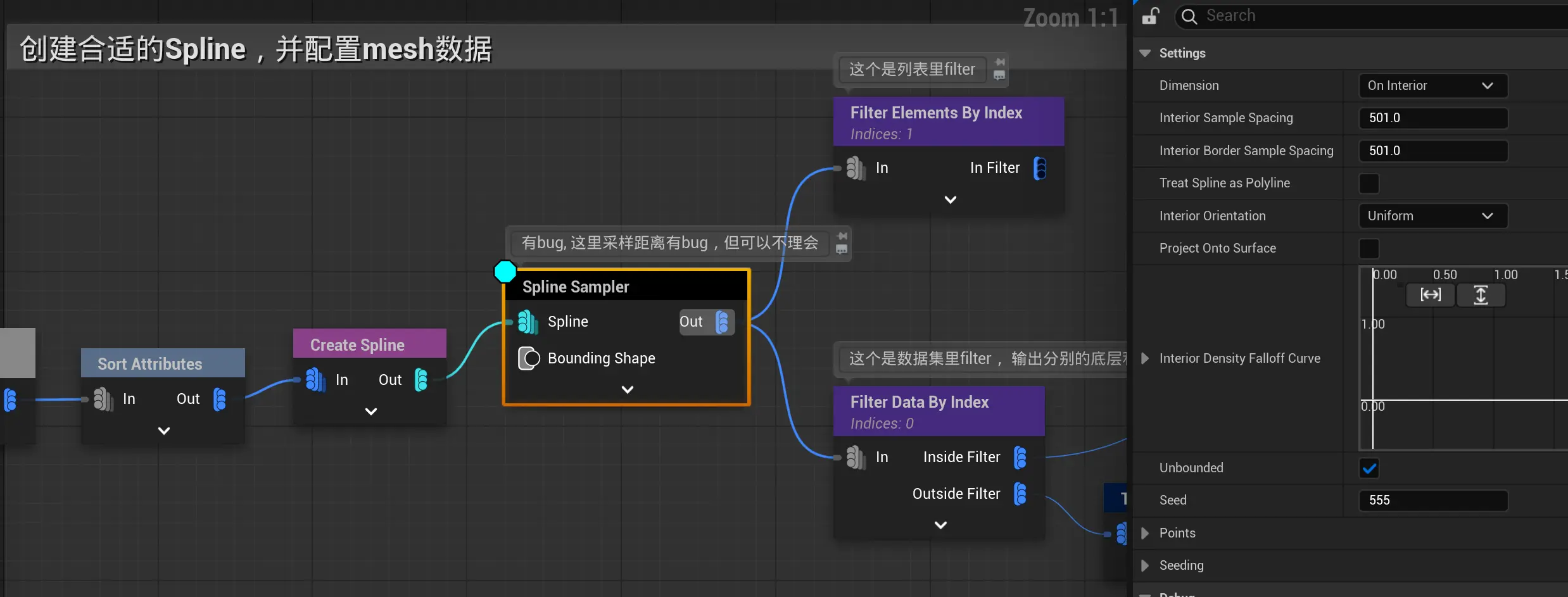Viewport: 1568px width, 597px height.
Task: Click the lock icon beside the search bar
Action: point(1151,16)
